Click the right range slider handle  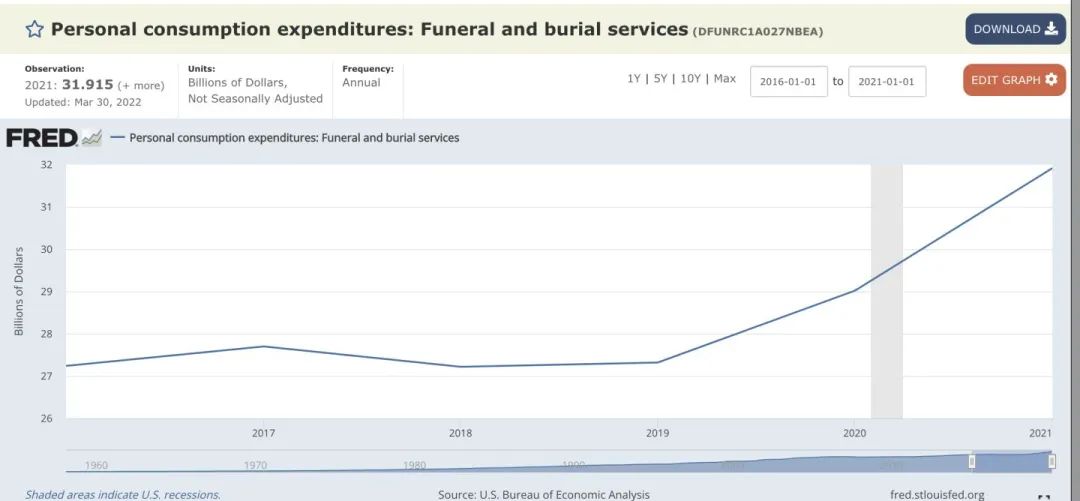[x=1051, y=461]
